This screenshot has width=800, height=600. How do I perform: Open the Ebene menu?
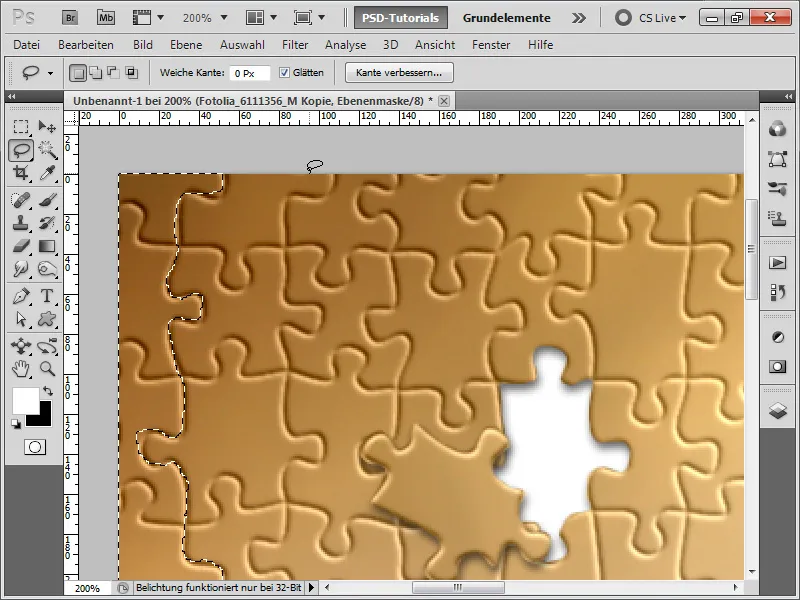(186, 45)
